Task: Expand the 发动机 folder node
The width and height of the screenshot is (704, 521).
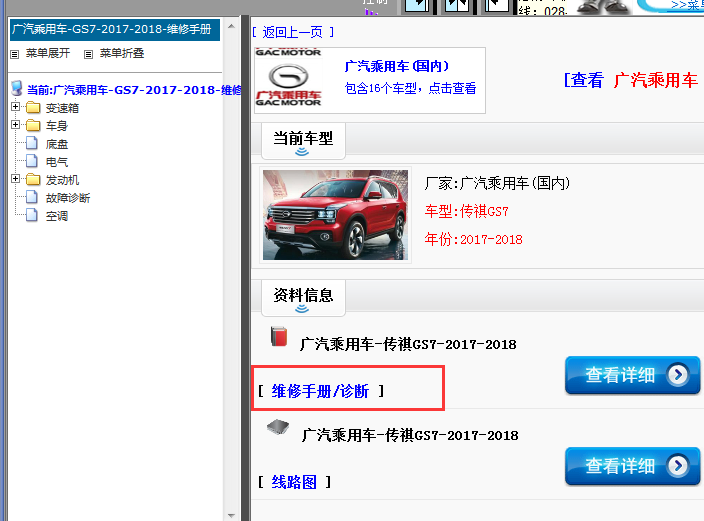Action: point(16,179)
